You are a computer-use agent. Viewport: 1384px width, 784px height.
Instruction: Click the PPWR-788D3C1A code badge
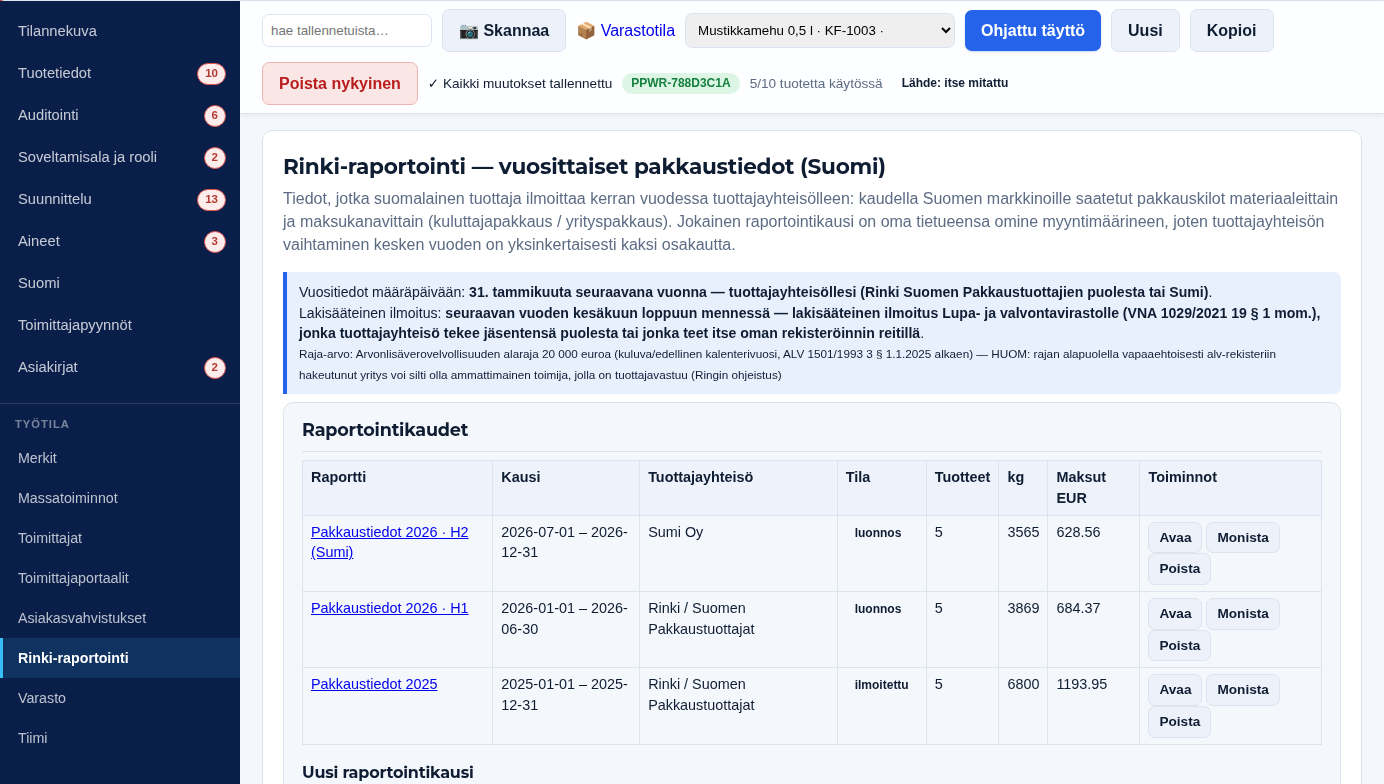tap(681, 83)
